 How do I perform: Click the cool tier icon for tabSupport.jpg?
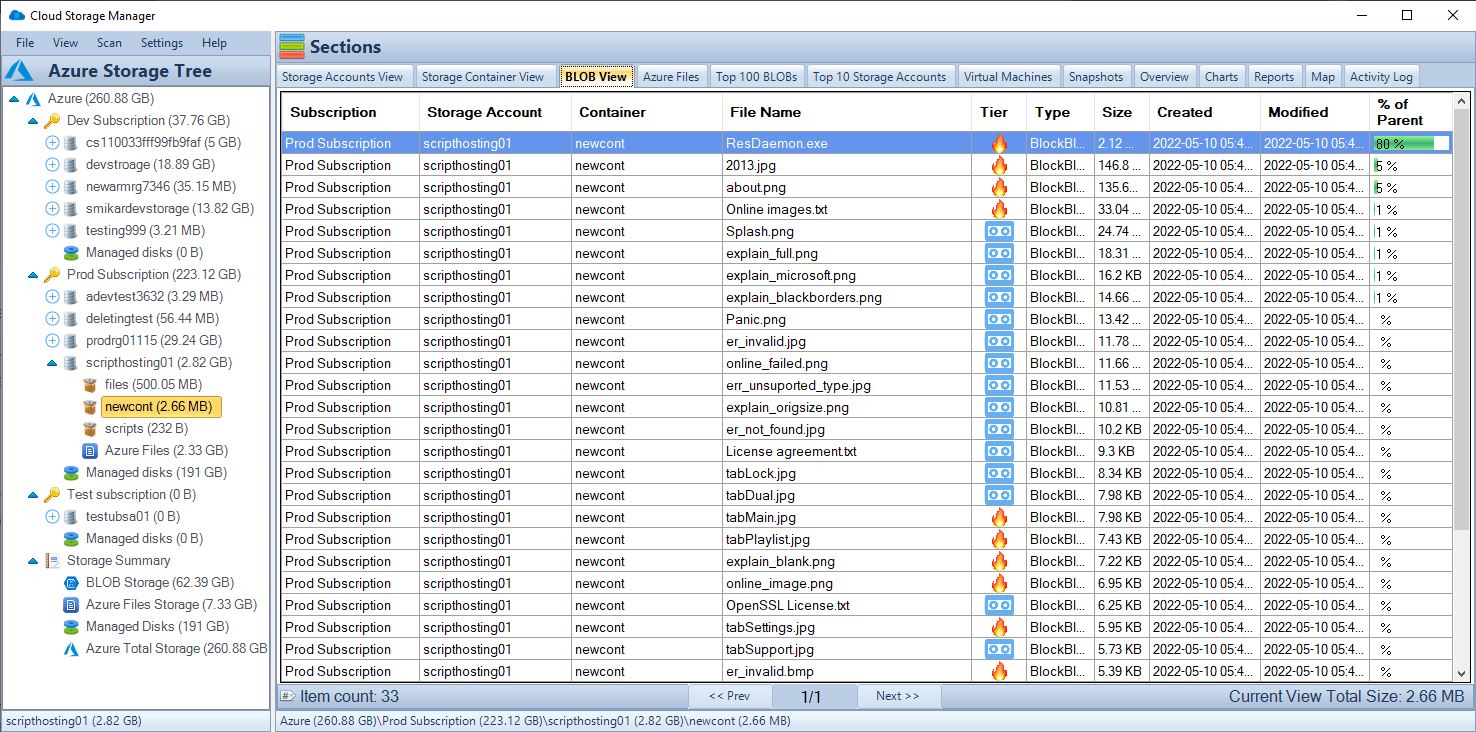pos(998,649)
